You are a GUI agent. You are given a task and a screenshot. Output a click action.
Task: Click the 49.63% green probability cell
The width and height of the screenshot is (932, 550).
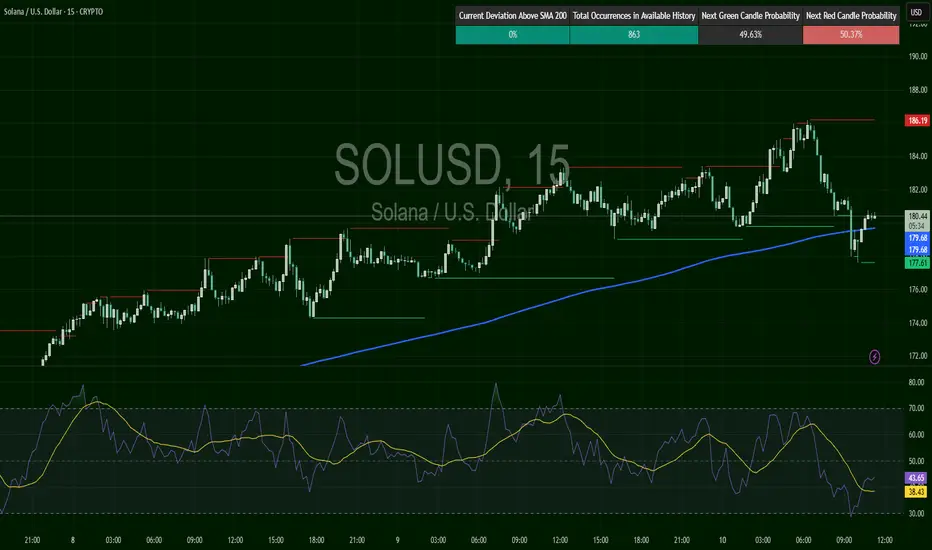[x=750, y=34]
